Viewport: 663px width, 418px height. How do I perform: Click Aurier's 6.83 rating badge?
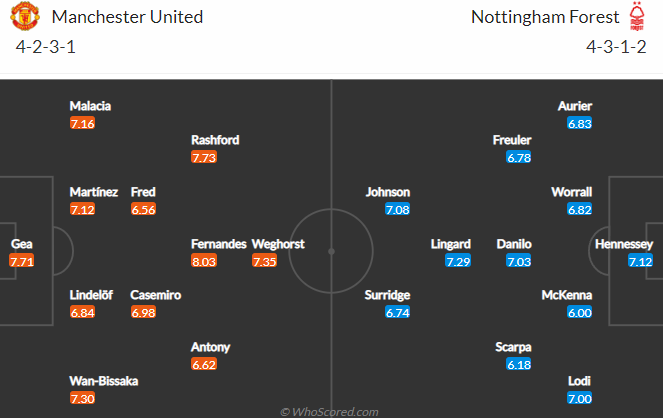[579, 123]
